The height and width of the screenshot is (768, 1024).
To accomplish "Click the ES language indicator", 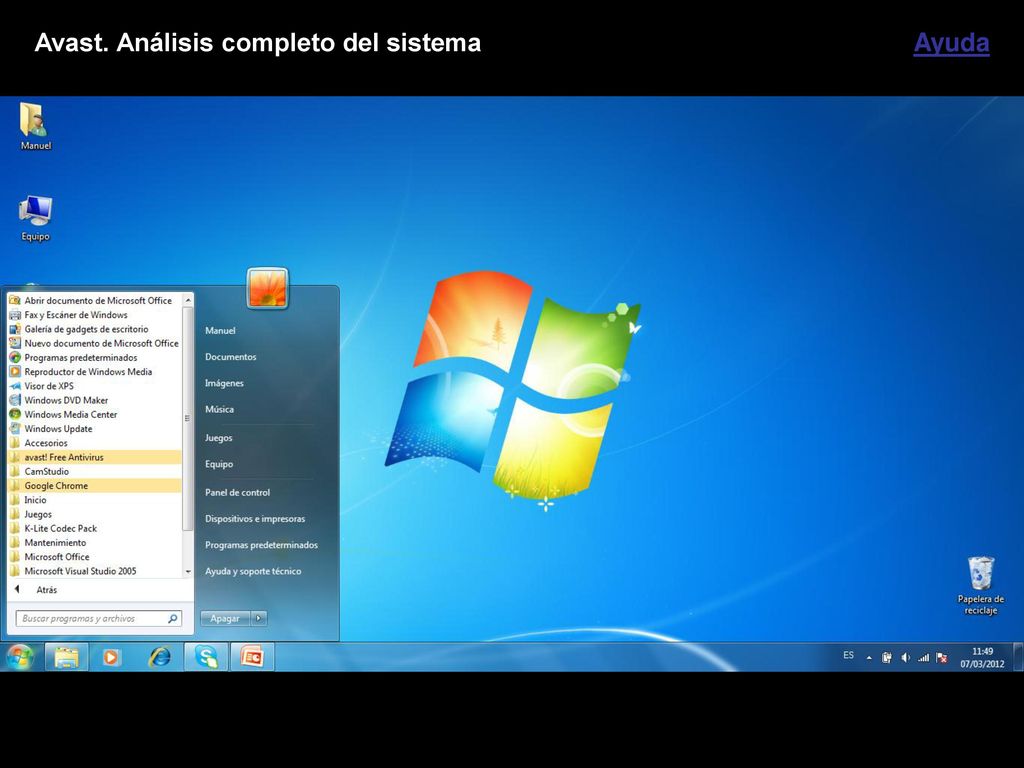I will 848,655.
